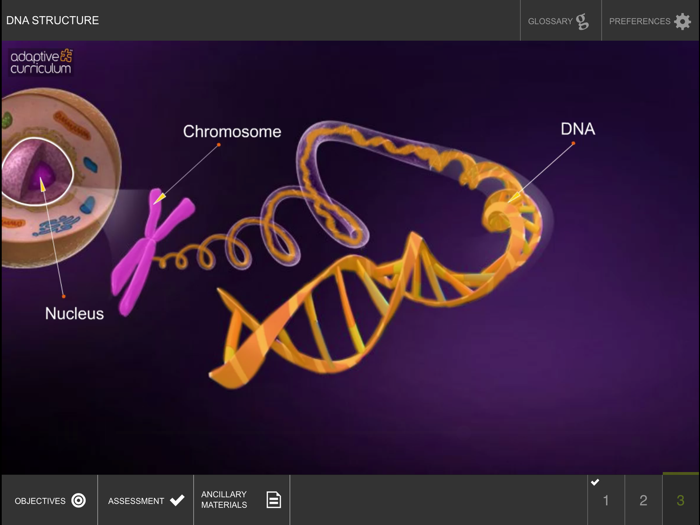Open the Assessment section
This screenshot has height=525, width=700.
(146, 500)
